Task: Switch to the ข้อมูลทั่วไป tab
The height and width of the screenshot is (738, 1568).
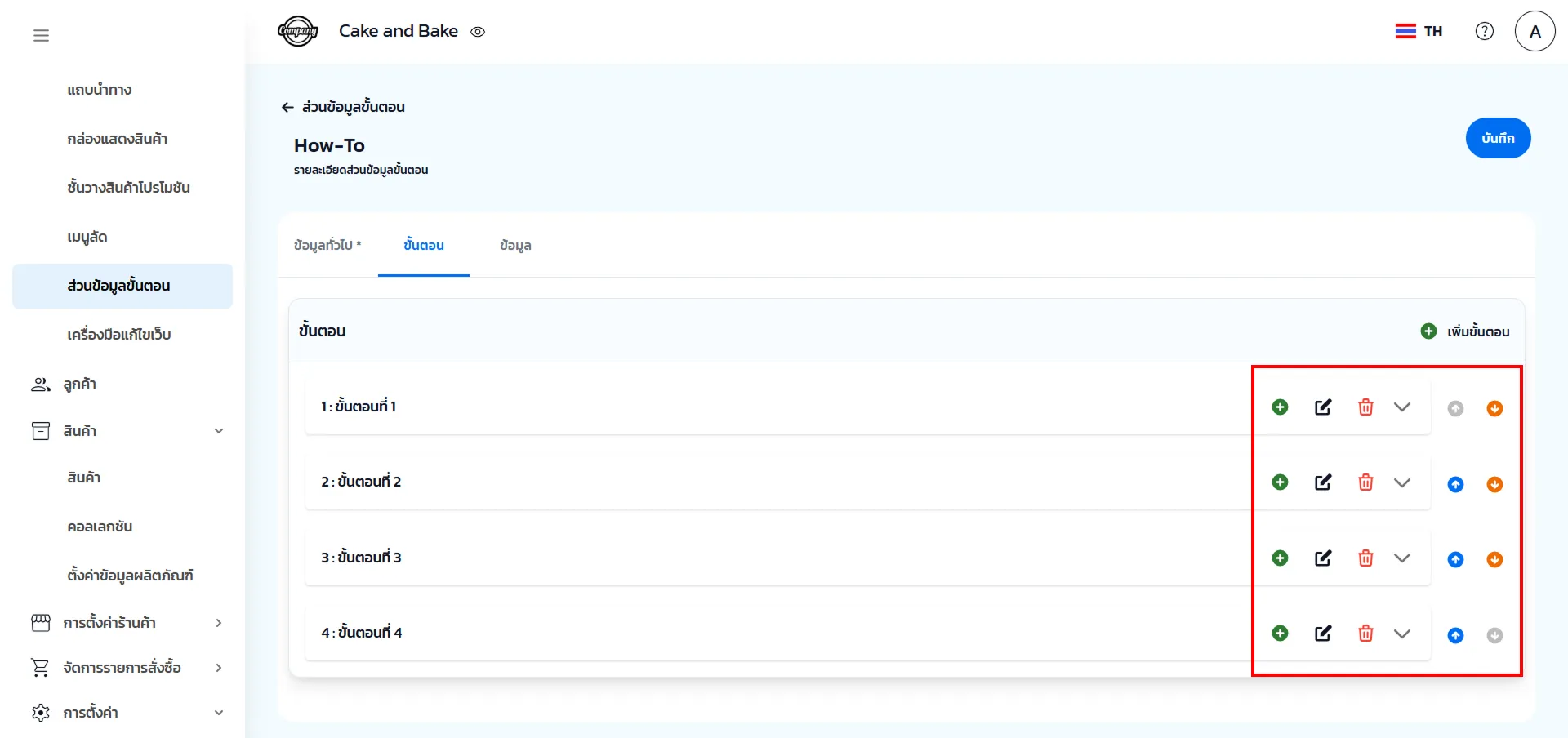Action: pyautogui.click(x=327, y=245)
